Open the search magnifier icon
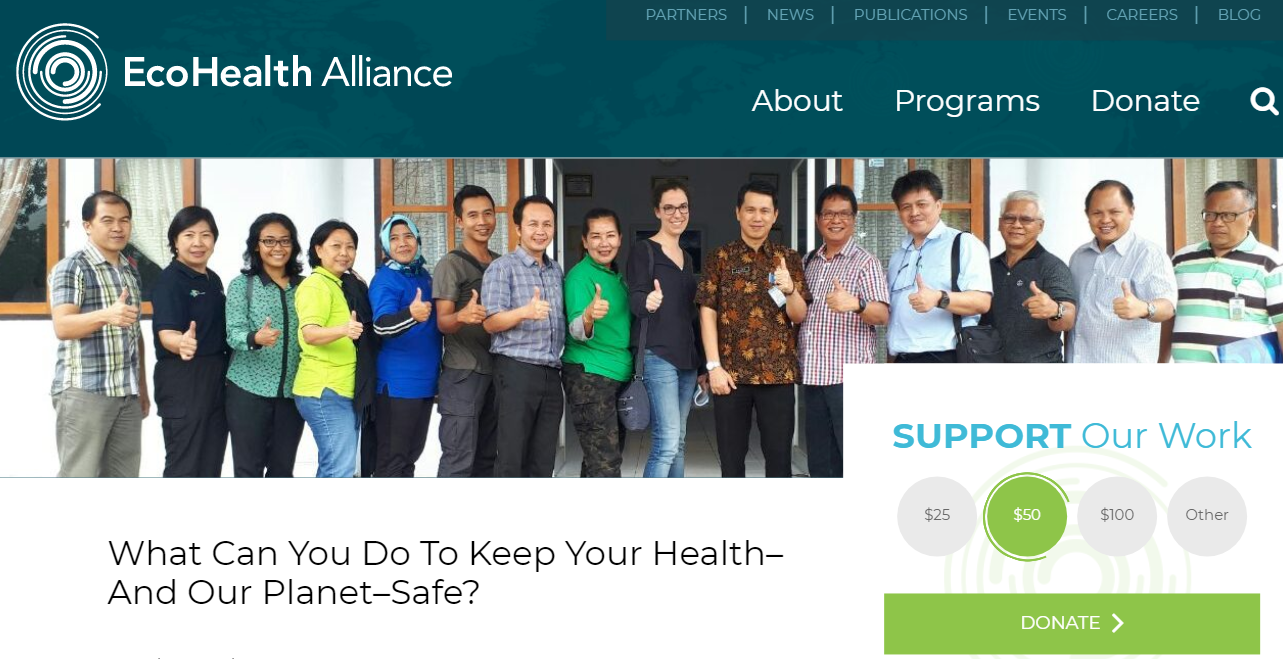1283x659 pixels. 1264,101
